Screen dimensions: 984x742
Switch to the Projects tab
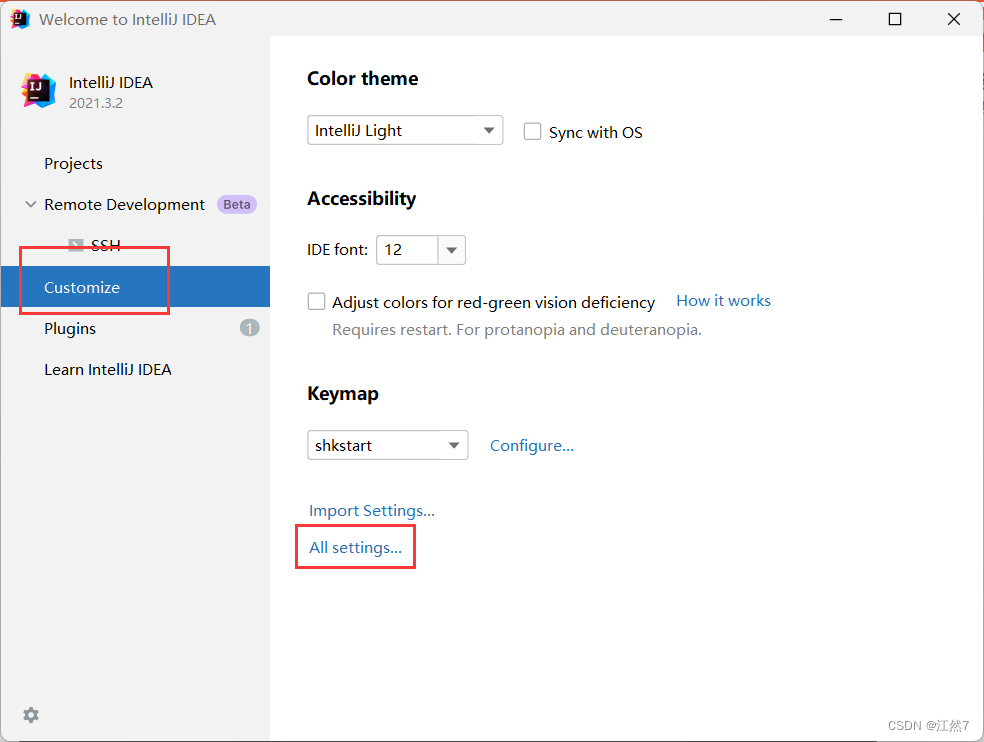(73, 163)
